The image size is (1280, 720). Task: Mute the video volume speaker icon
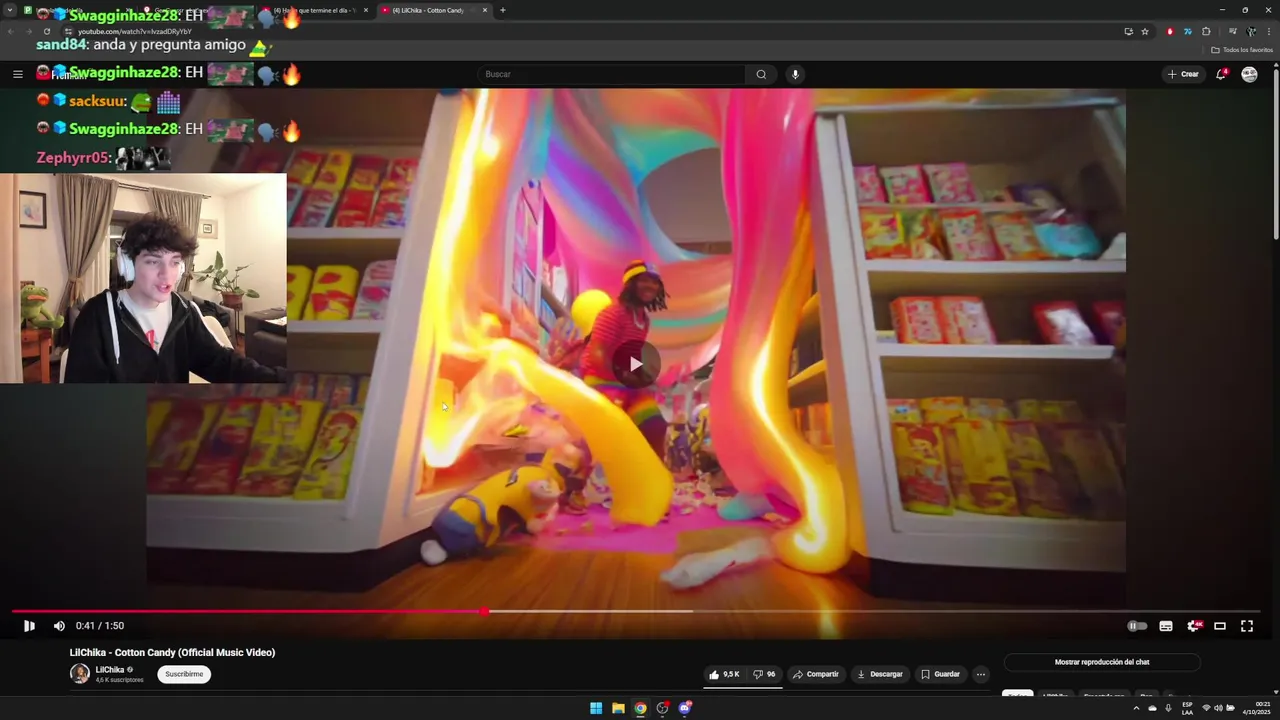tap(59, 626)
